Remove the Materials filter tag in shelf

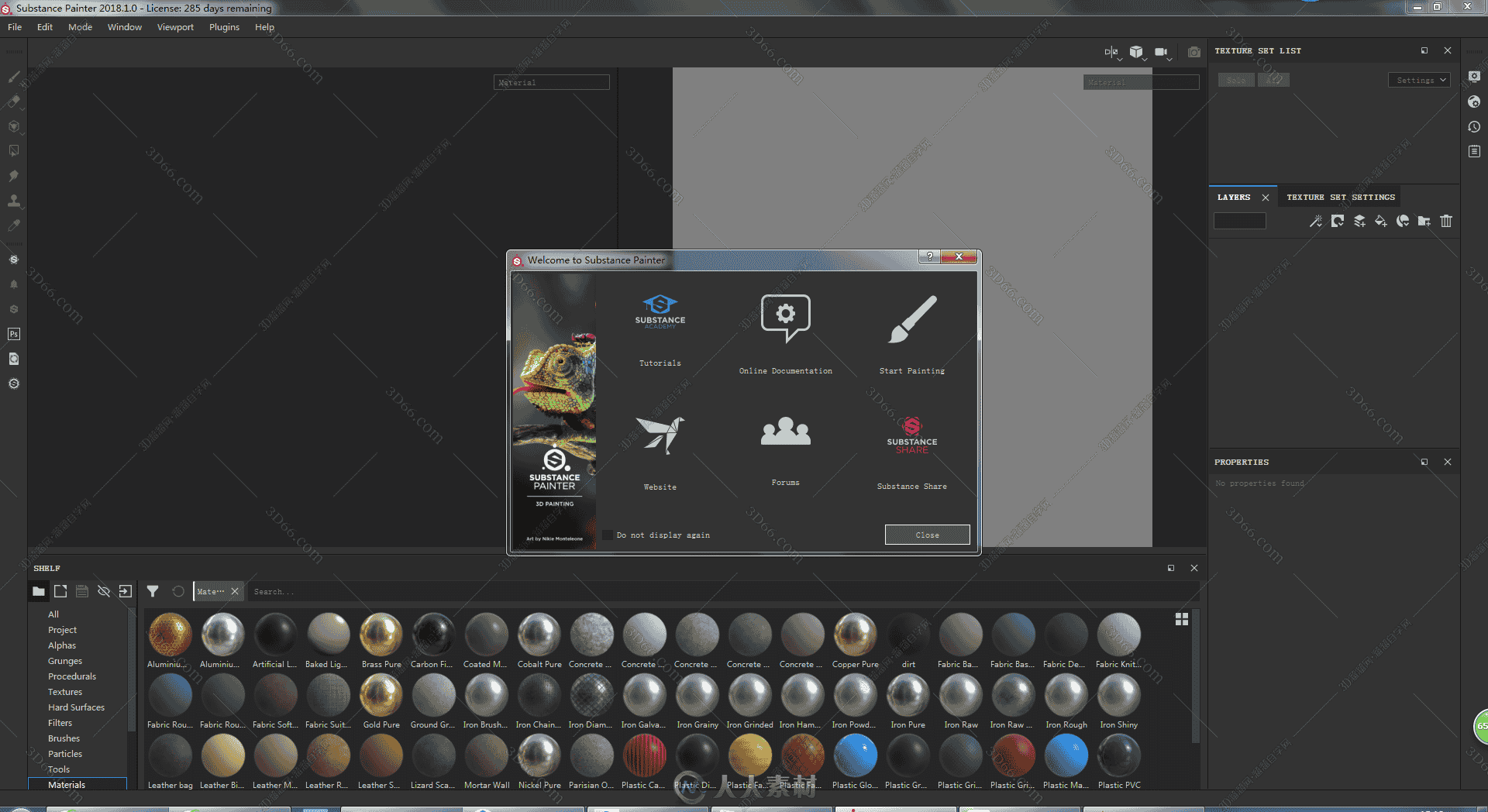tap(235, 591)
